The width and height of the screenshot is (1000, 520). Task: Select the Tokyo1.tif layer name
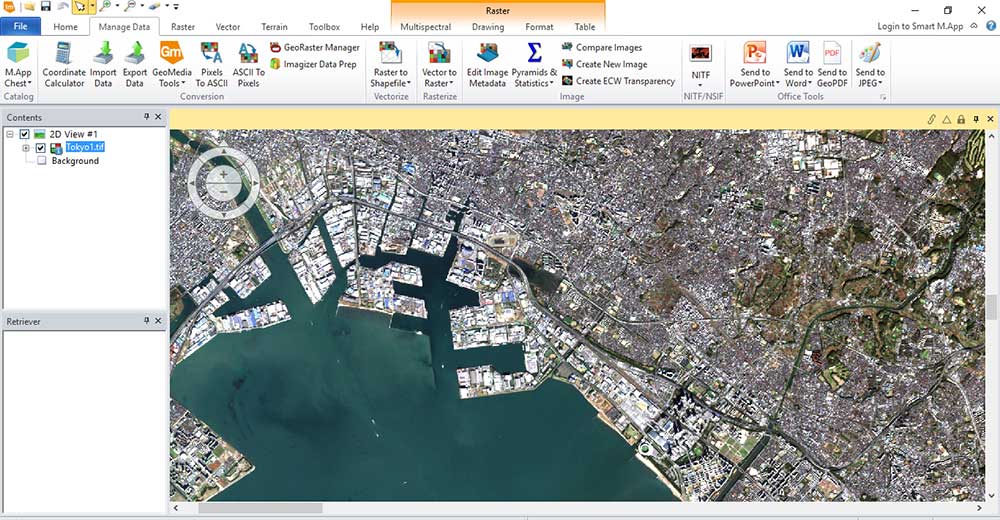(x=85, y=147)
